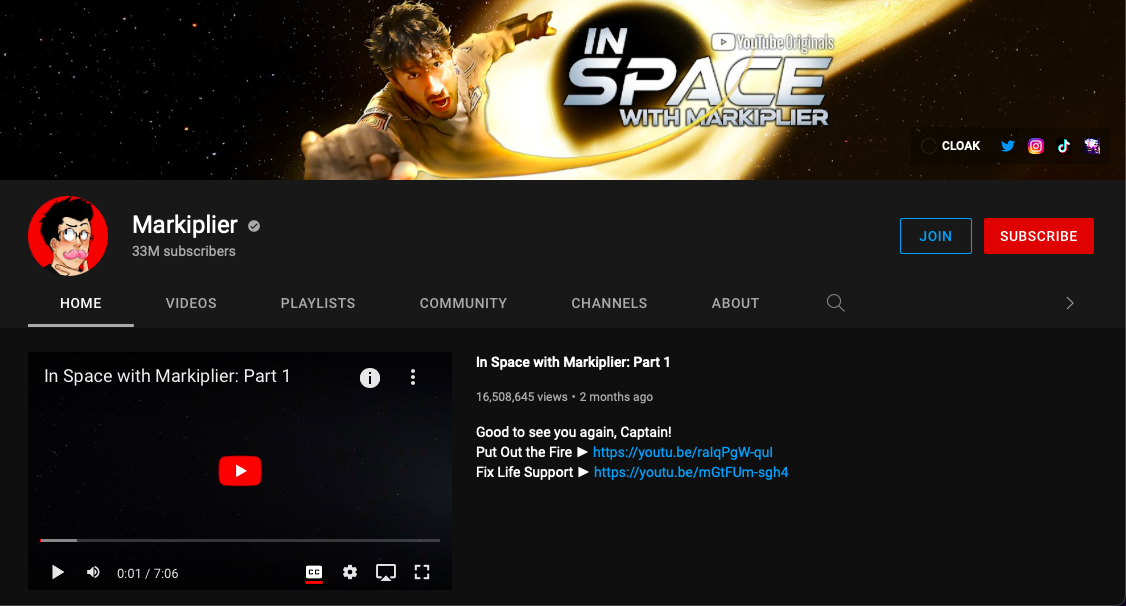Seek along the video progress bar

pyautogui.click(x=240, y=540)
